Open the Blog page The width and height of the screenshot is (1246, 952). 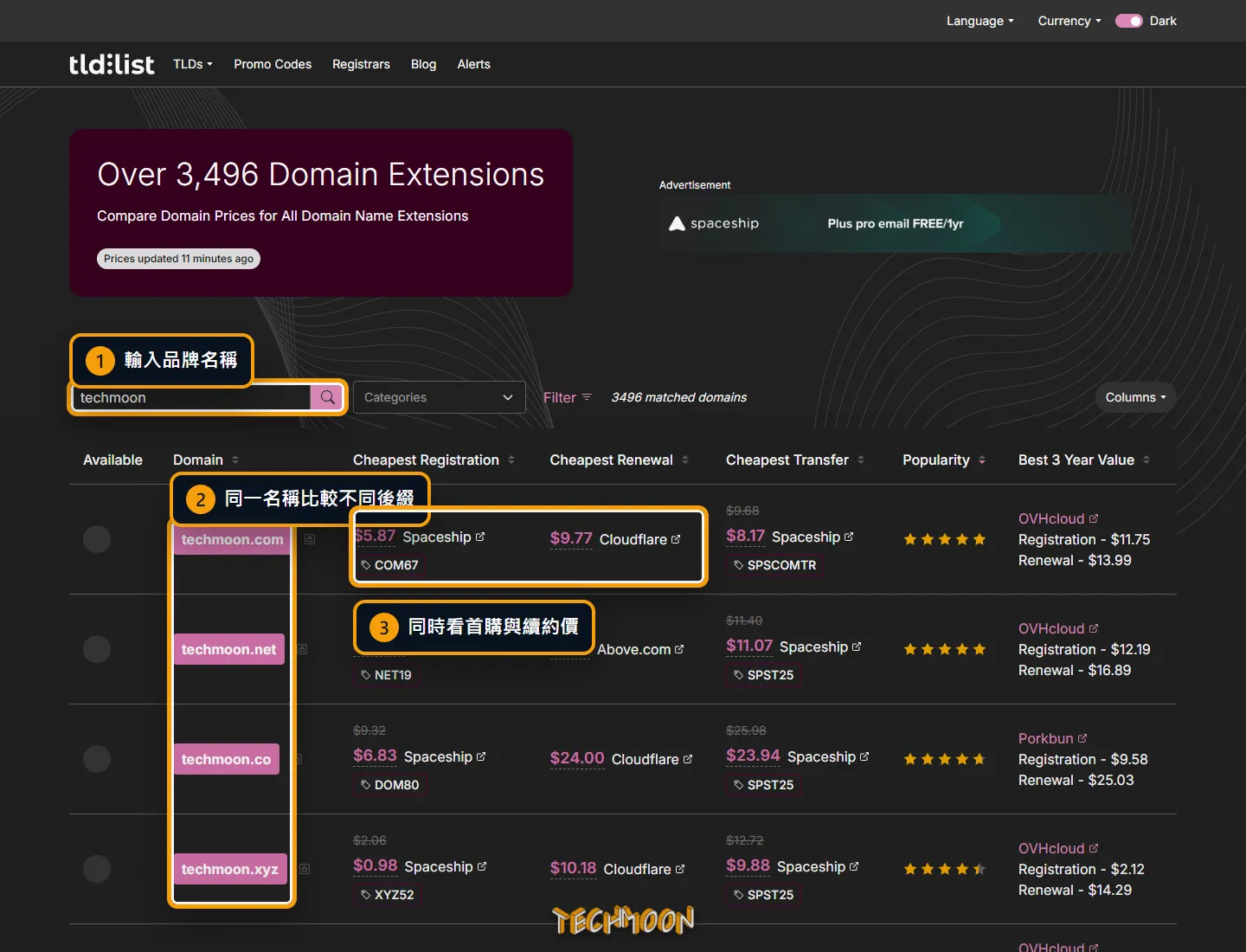point(423,64)
